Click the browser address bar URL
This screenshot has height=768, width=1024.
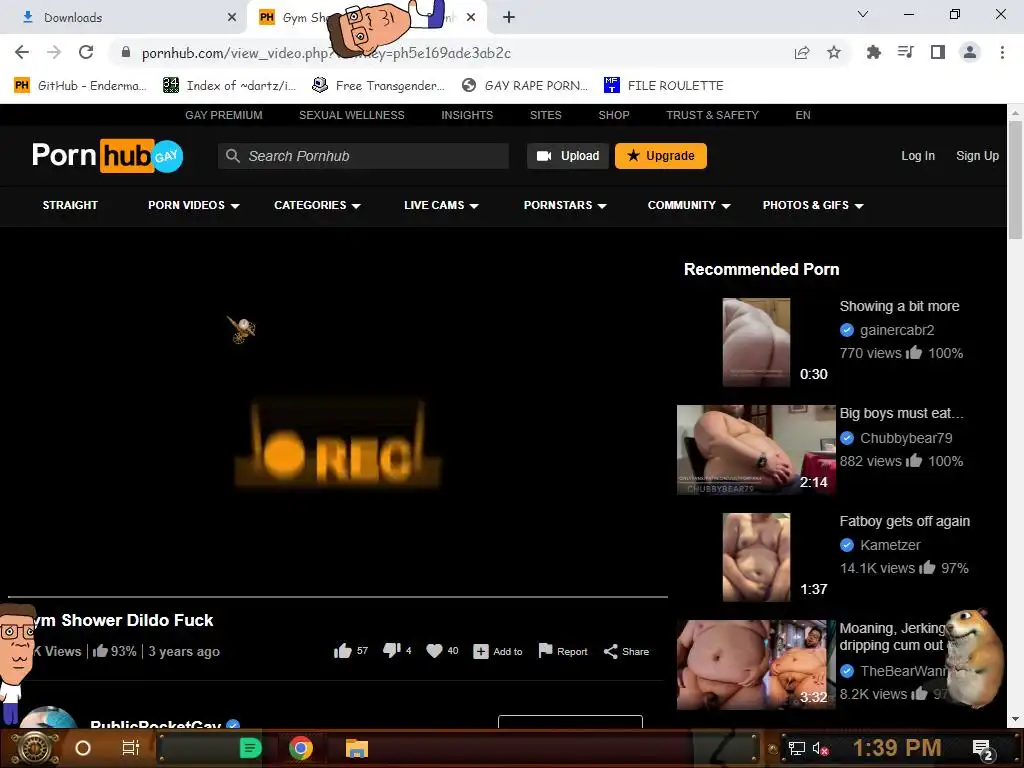point(326,53)
